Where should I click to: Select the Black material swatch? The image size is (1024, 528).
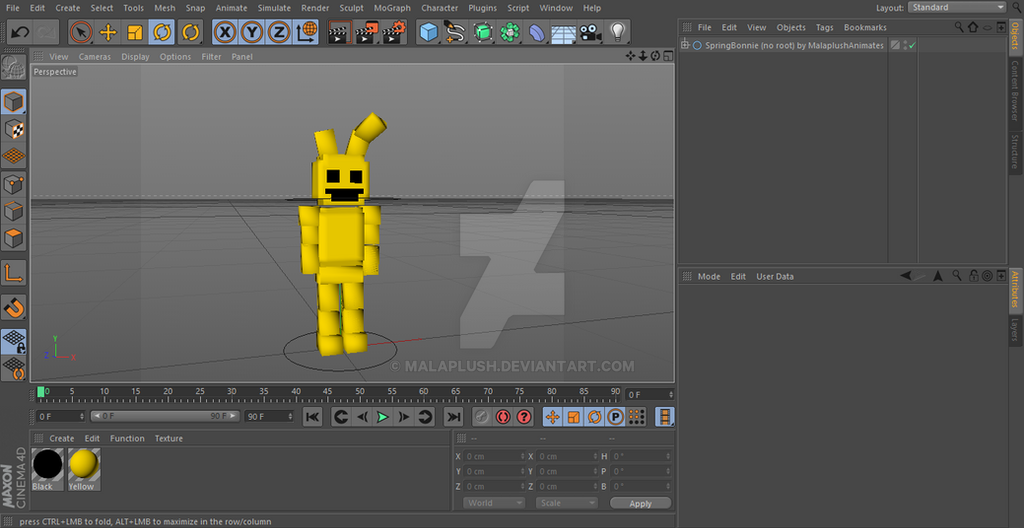pyautogui.click(x=47, y=464)
